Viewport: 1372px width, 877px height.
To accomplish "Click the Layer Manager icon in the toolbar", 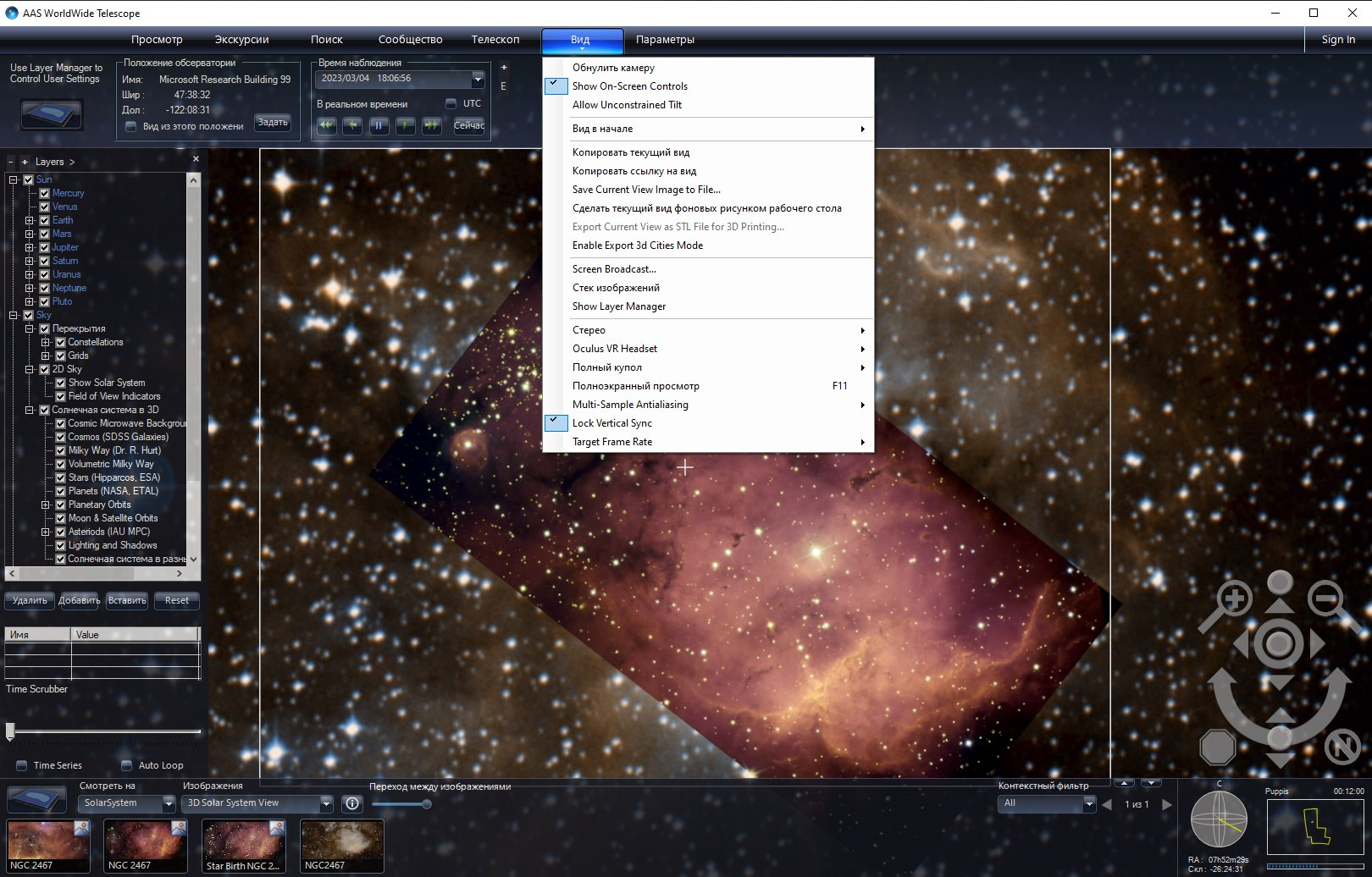I will pyautogui.click(x=52, y=114).
